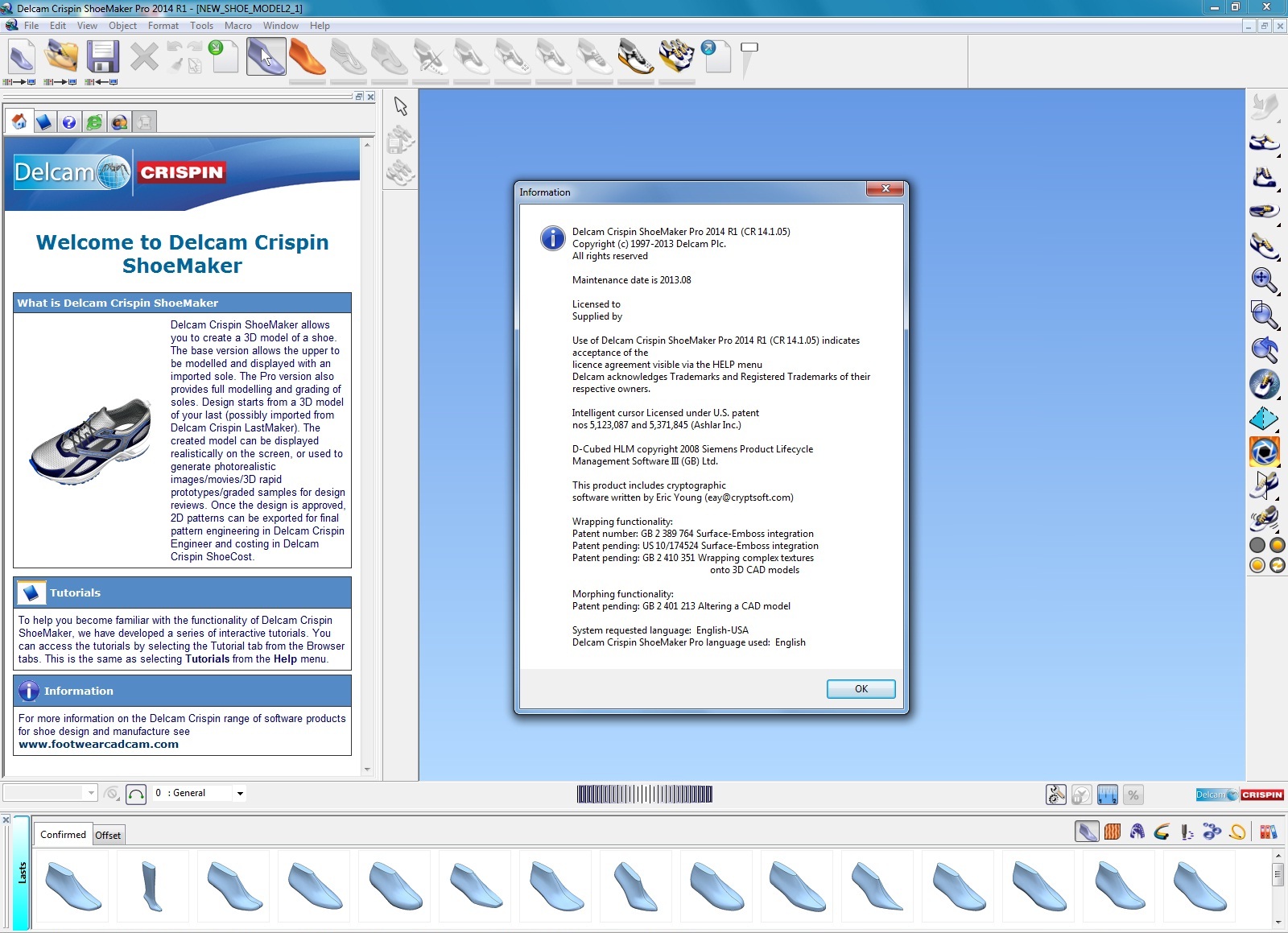Open settings wrench and gear icon
Viewport: 1288px width, 933px height.
pyautogui.click(x=1055, y=795)
